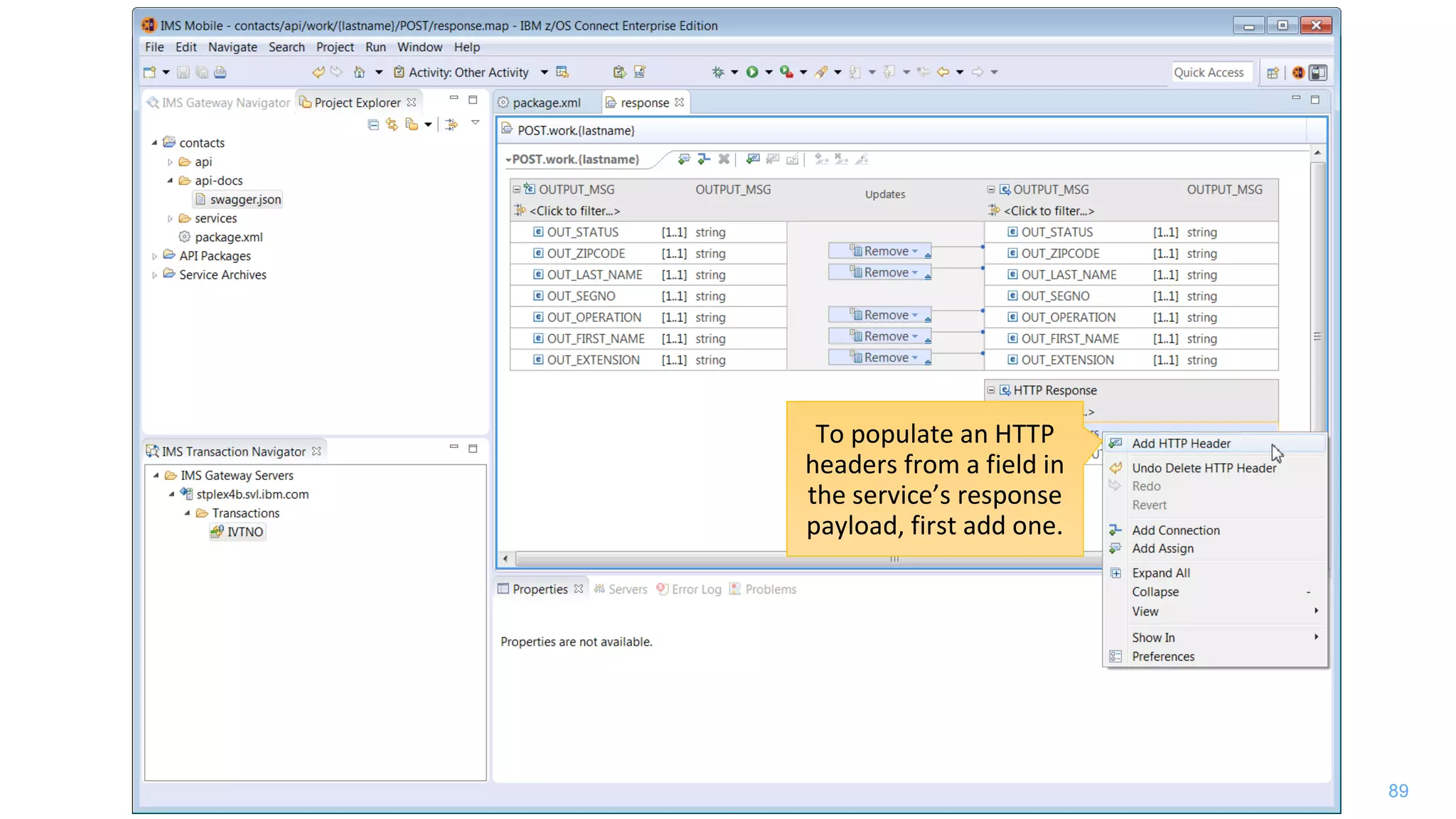Switch to the Error Log tab

click(x=689, y=589)
